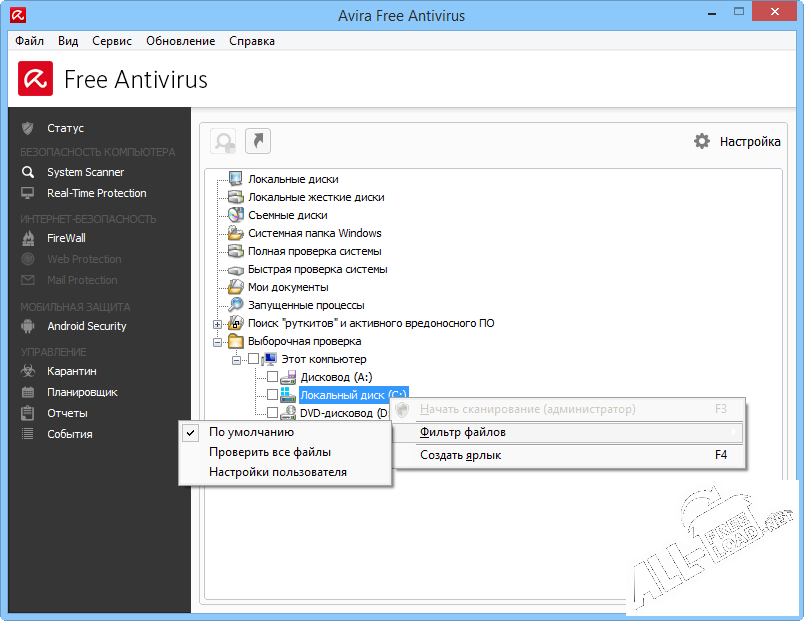Click the Настройка gear icon
The height and width of the screenshot is (621, 804).
702,141
